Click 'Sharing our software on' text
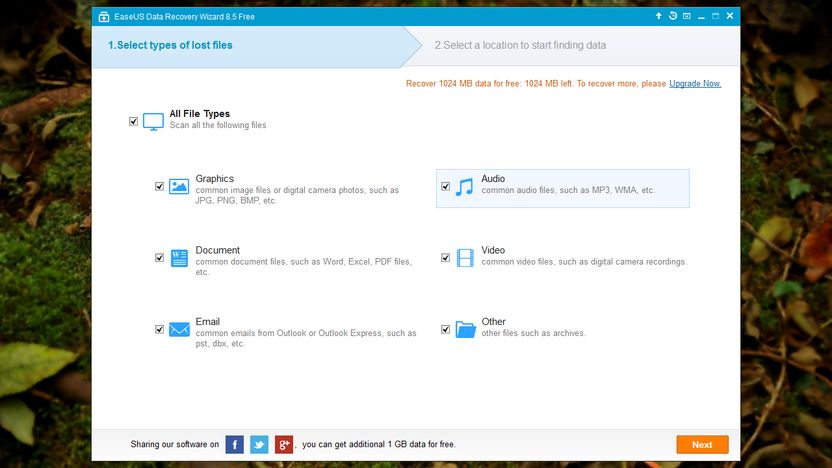The width and height of the screenshot is (832, 468). coord(175,444)
